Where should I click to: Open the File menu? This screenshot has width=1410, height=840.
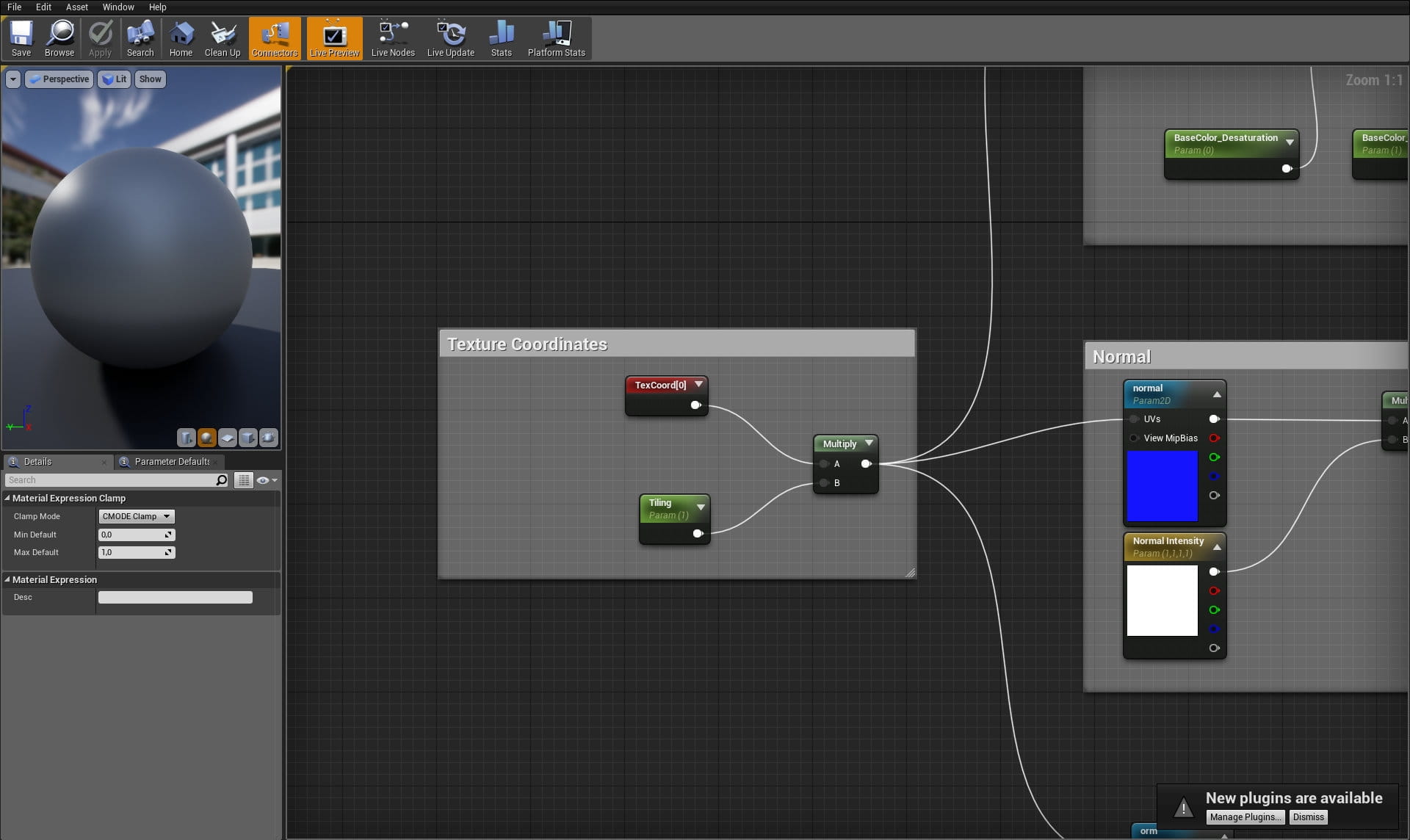pyautogui.click(x=14, y=7)
